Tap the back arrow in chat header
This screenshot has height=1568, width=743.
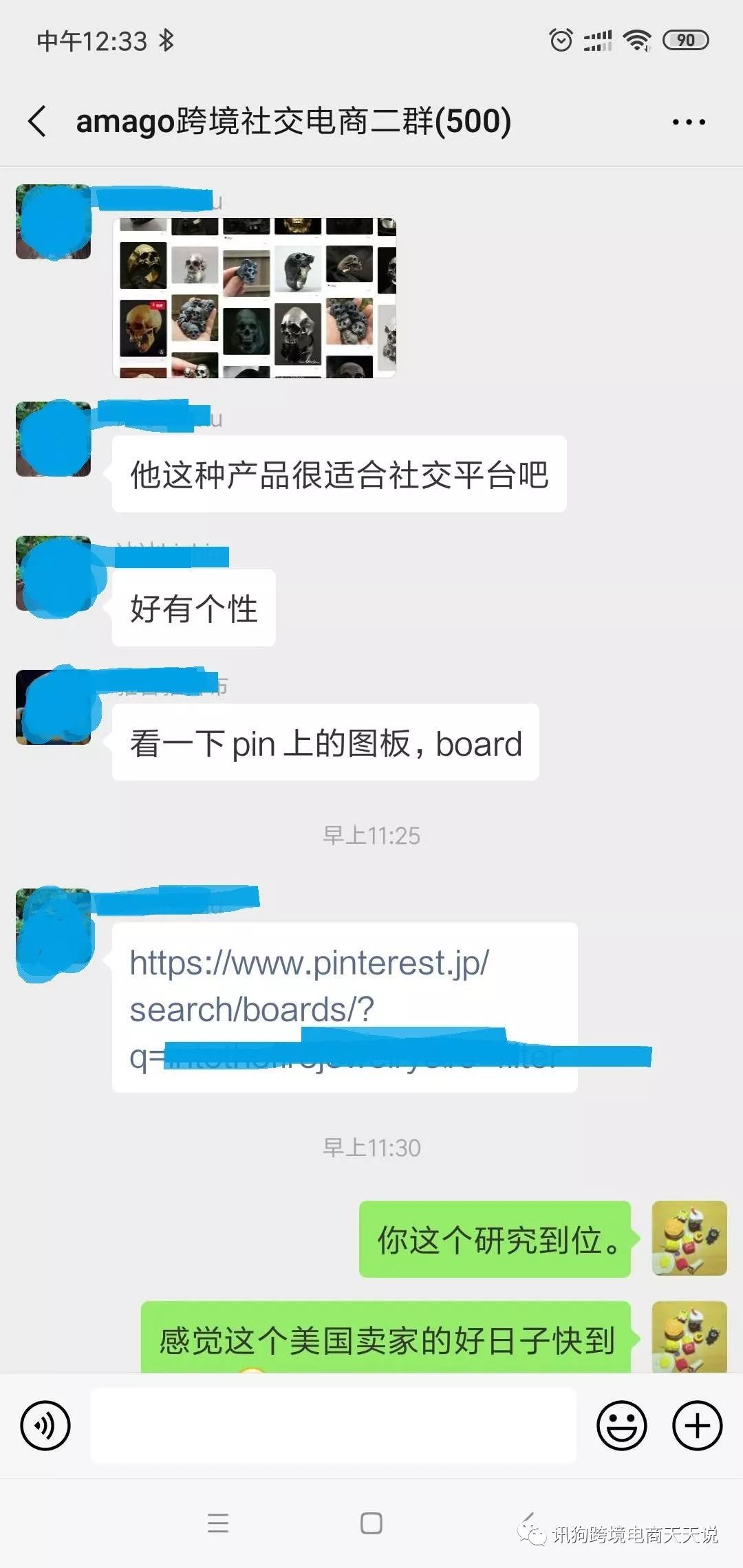(38, 122)
